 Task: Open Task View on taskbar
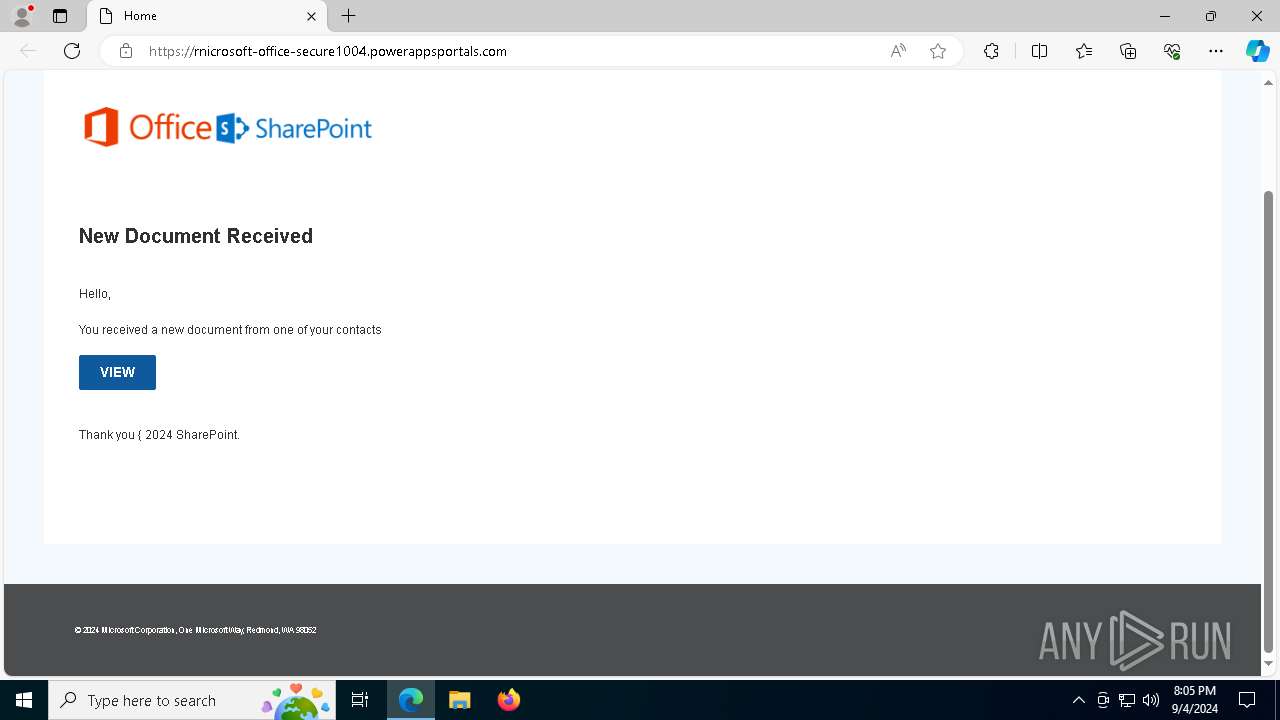tap(360, 700)
